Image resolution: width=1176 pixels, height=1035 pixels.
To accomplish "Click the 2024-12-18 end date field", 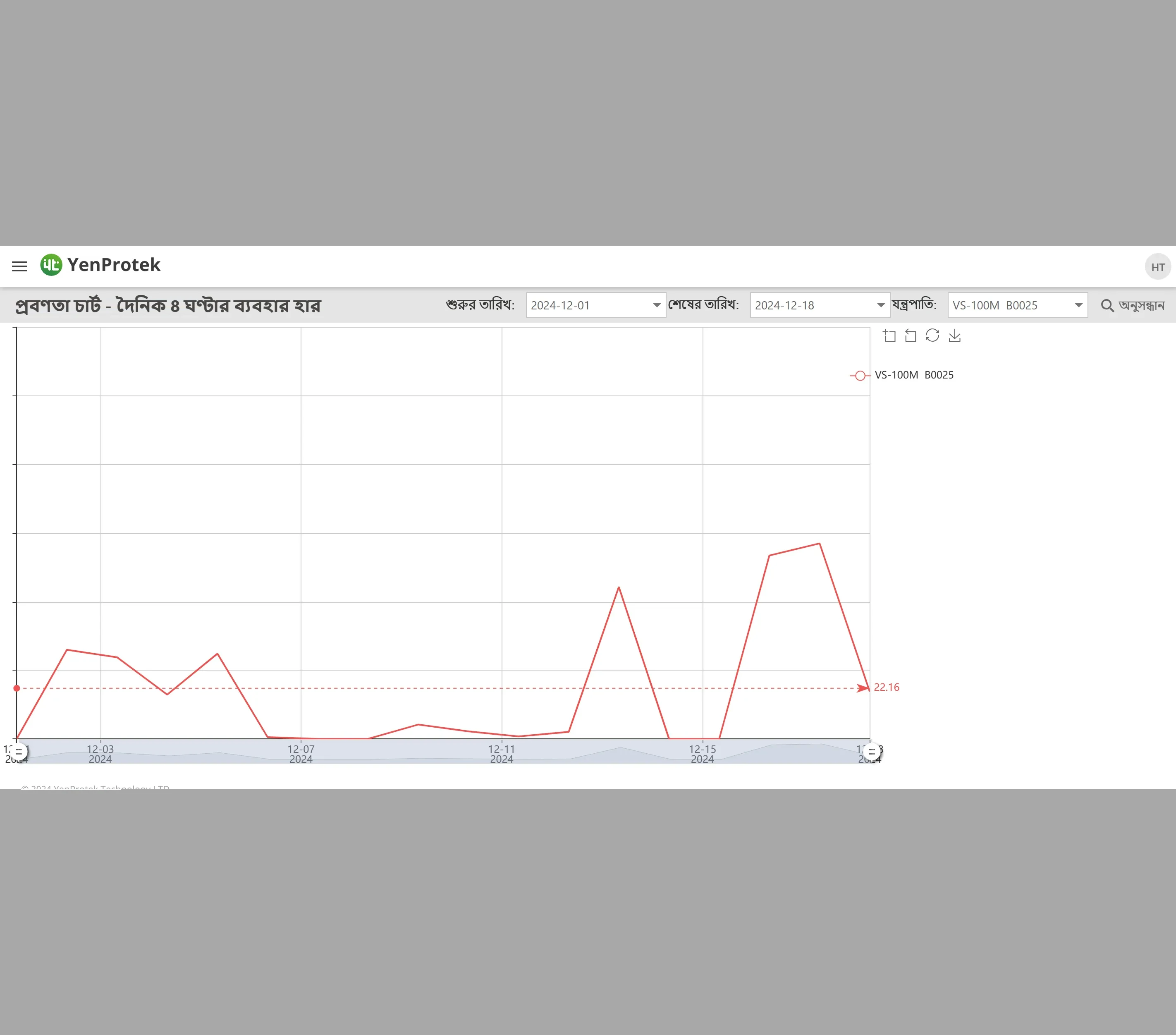I will tap(820, 305).
